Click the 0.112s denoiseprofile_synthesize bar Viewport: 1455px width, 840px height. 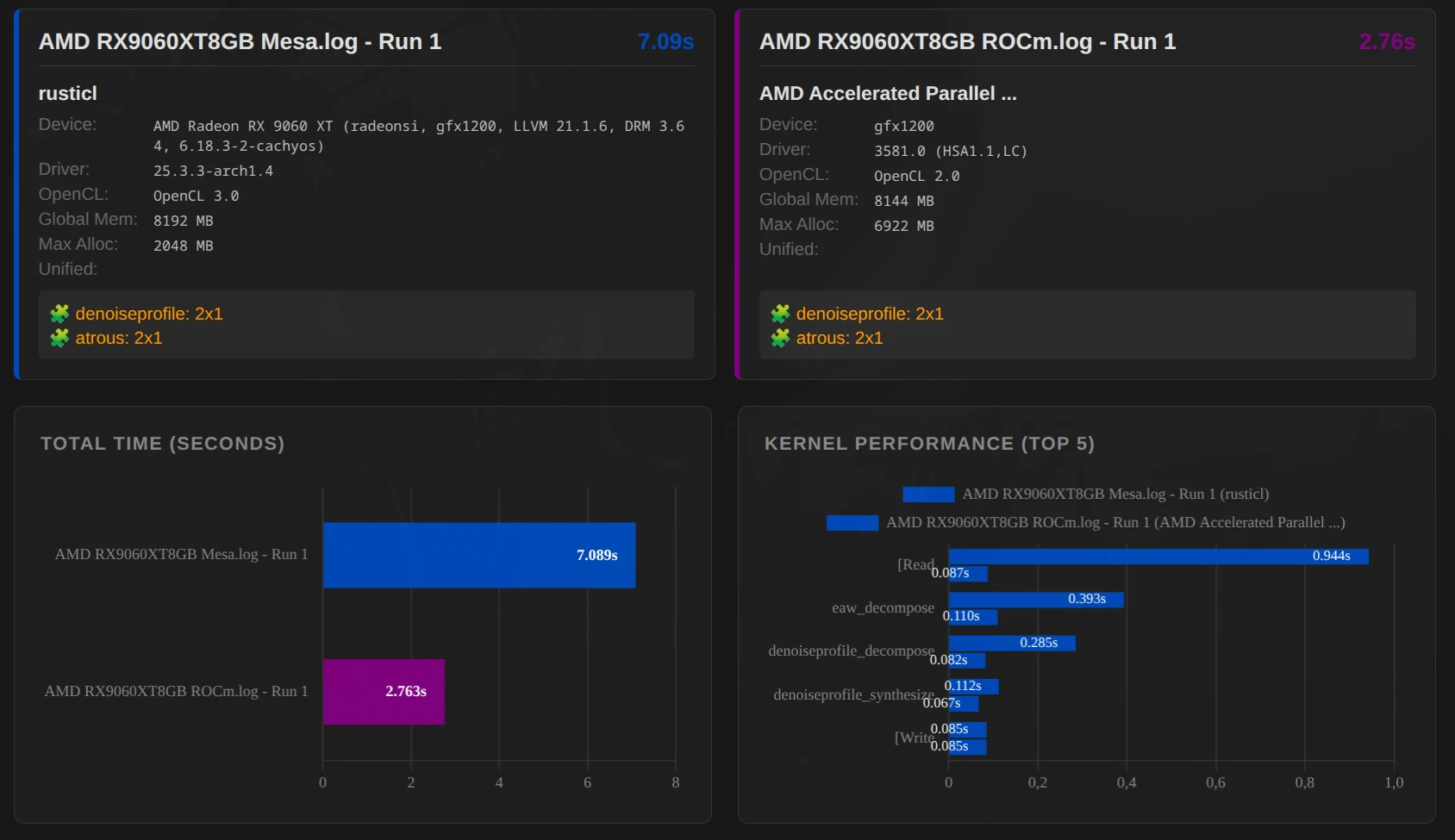(x=973, y=686)
